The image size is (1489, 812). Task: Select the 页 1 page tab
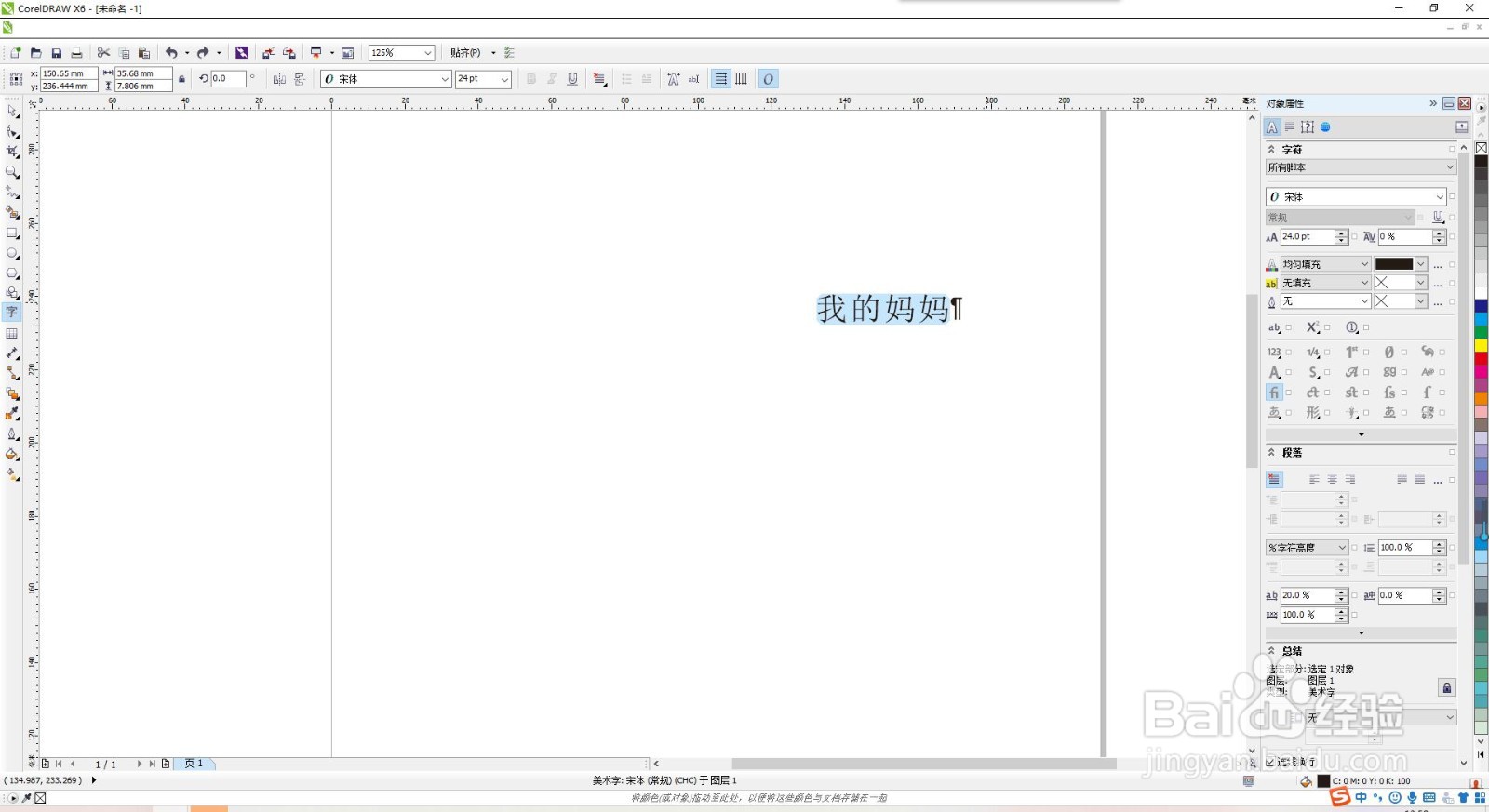pyautogui.click(x=194, y=764)
